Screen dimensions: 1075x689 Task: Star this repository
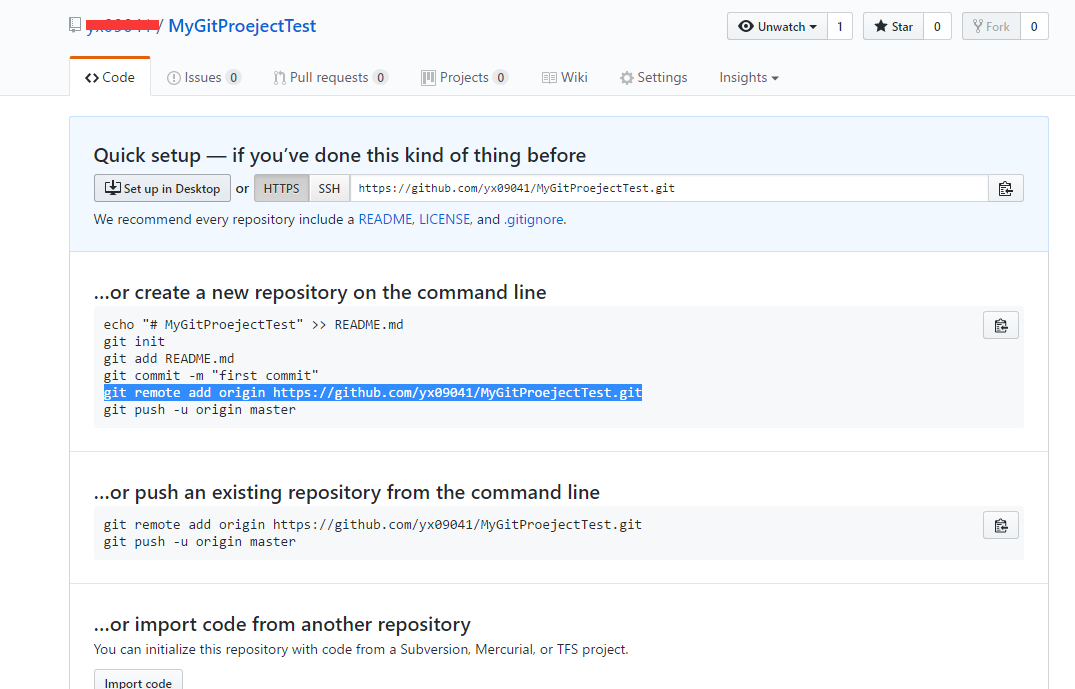[893, 27]
